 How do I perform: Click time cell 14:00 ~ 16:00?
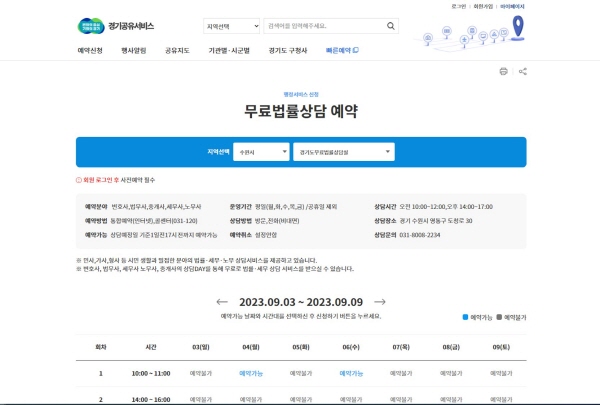151,400
